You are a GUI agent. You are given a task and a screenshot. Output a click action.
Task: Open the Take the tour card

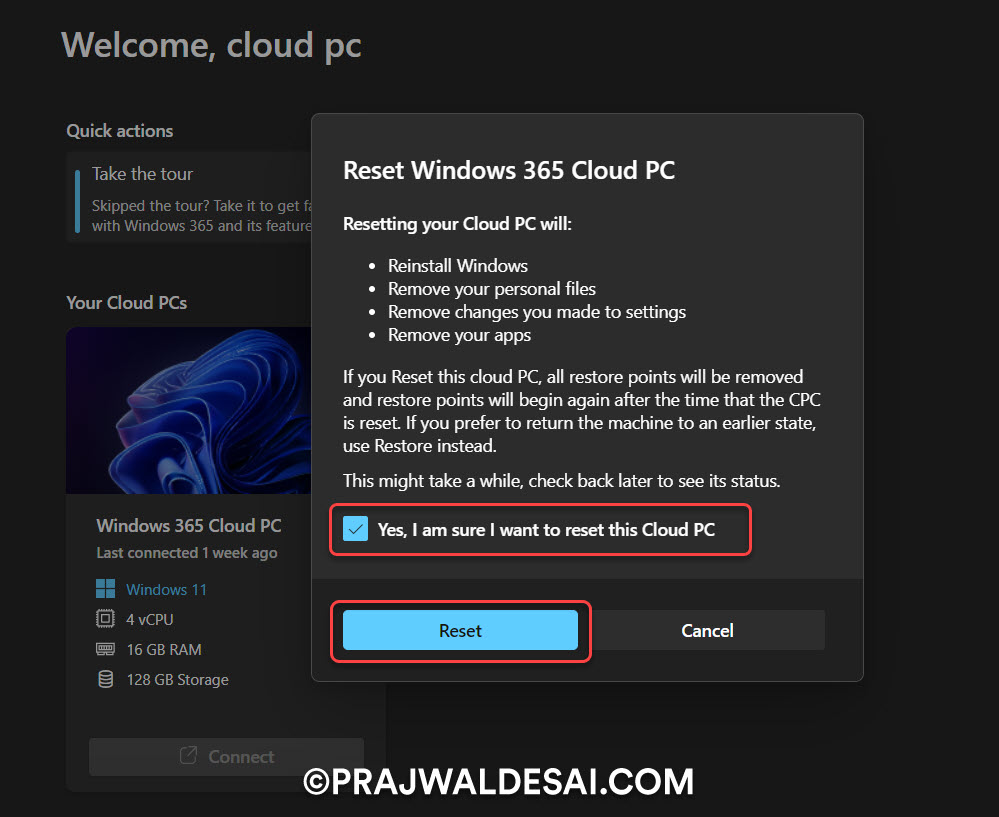[x=189, y=198]
